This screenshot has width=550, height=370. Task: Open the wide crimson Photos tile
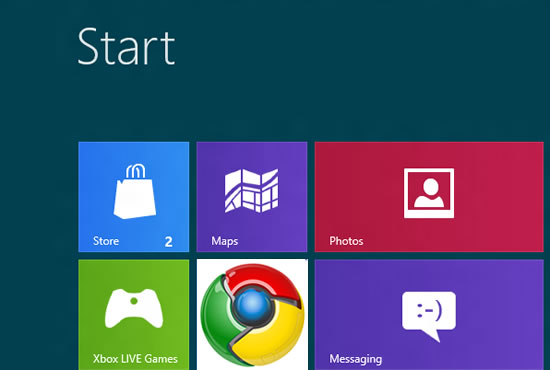coord(429,197)
